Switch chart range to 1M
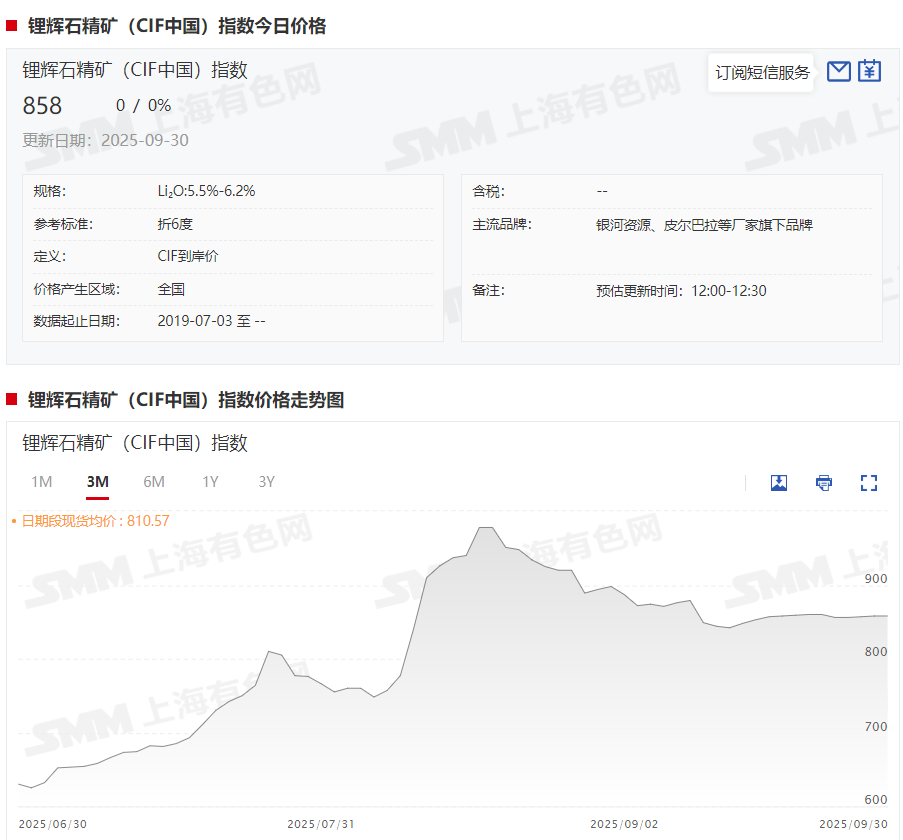This screenshot has height=840, width=903. pyautogui.click(x=41, y=482)
